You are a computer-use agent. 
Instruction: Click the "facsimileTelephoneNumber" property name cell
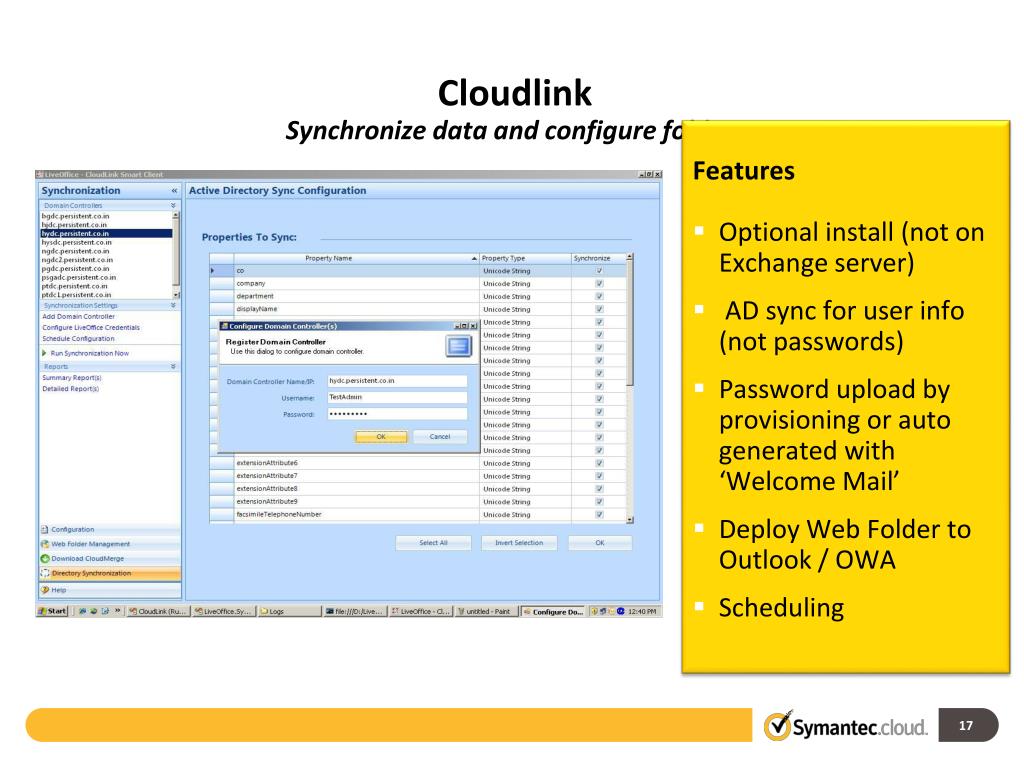tap(357, 515)
